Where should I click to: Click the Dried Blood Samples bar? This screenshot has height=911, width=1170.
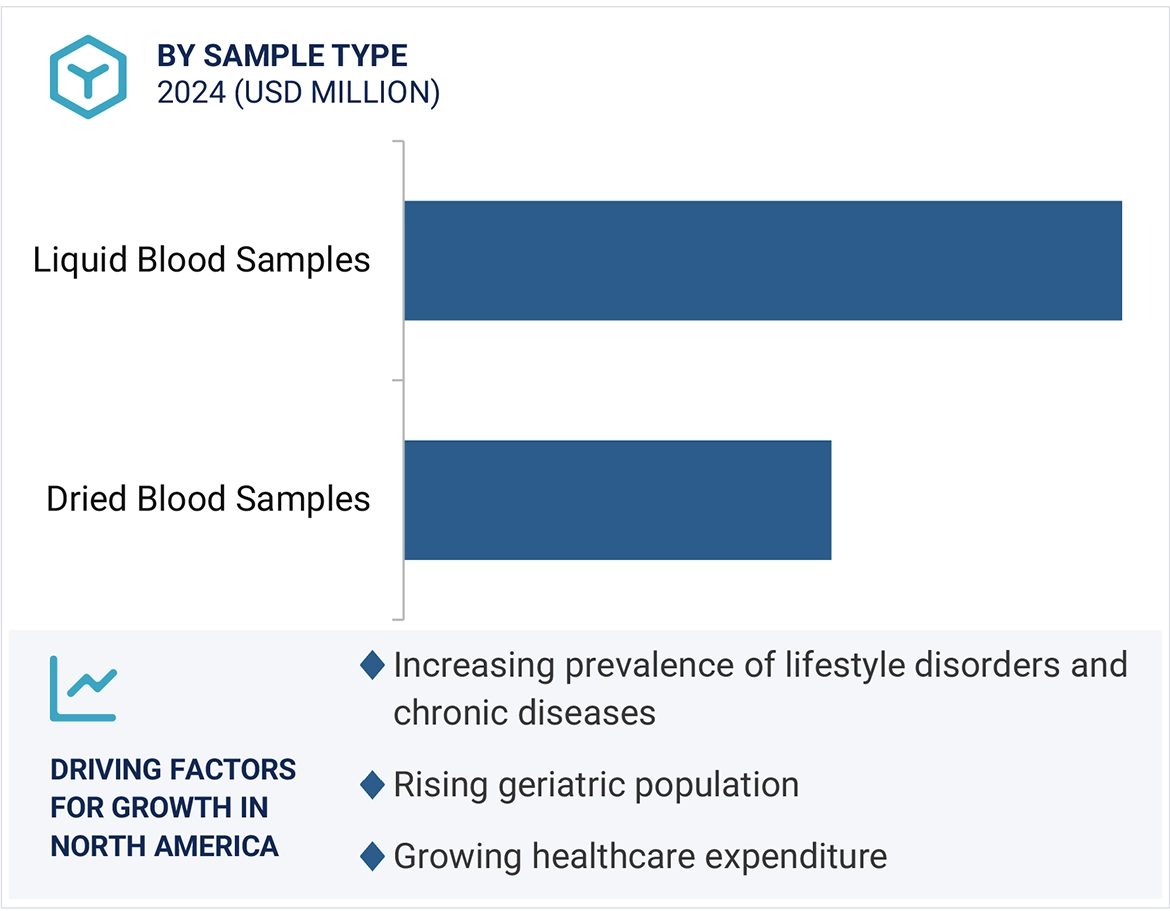(617, 499)
